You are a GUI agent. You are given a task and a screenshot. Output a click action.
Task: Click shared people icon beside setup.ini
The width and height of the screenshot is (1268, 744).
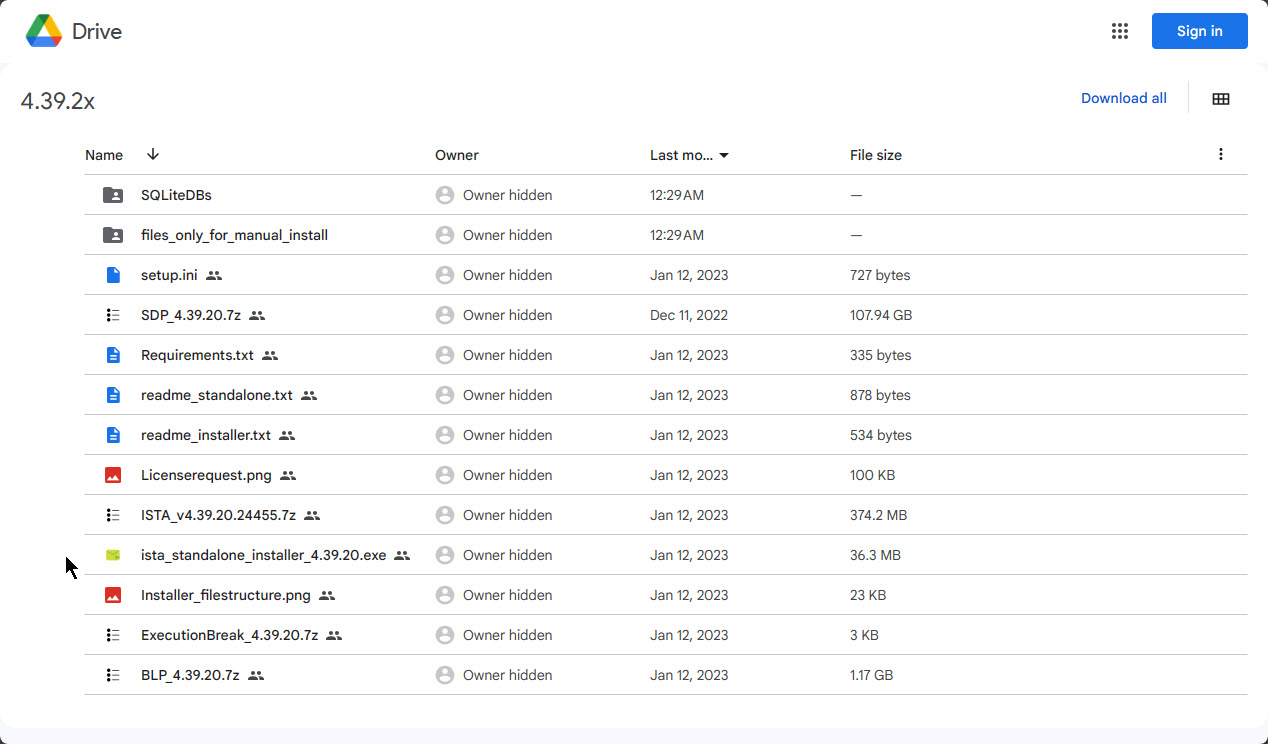coord(214,275)
